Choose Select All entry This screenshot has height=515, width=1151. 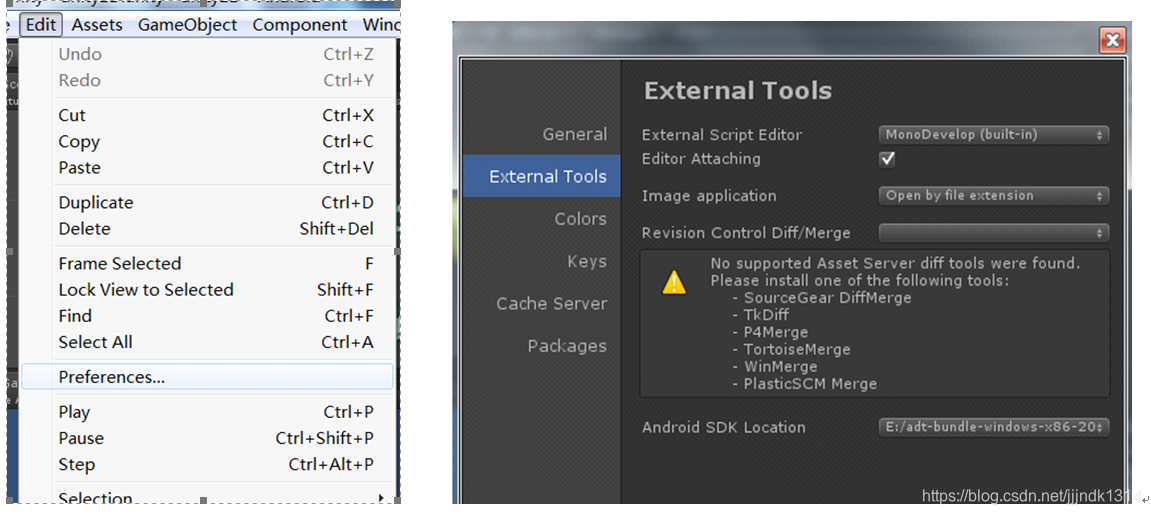click(207, 343)
